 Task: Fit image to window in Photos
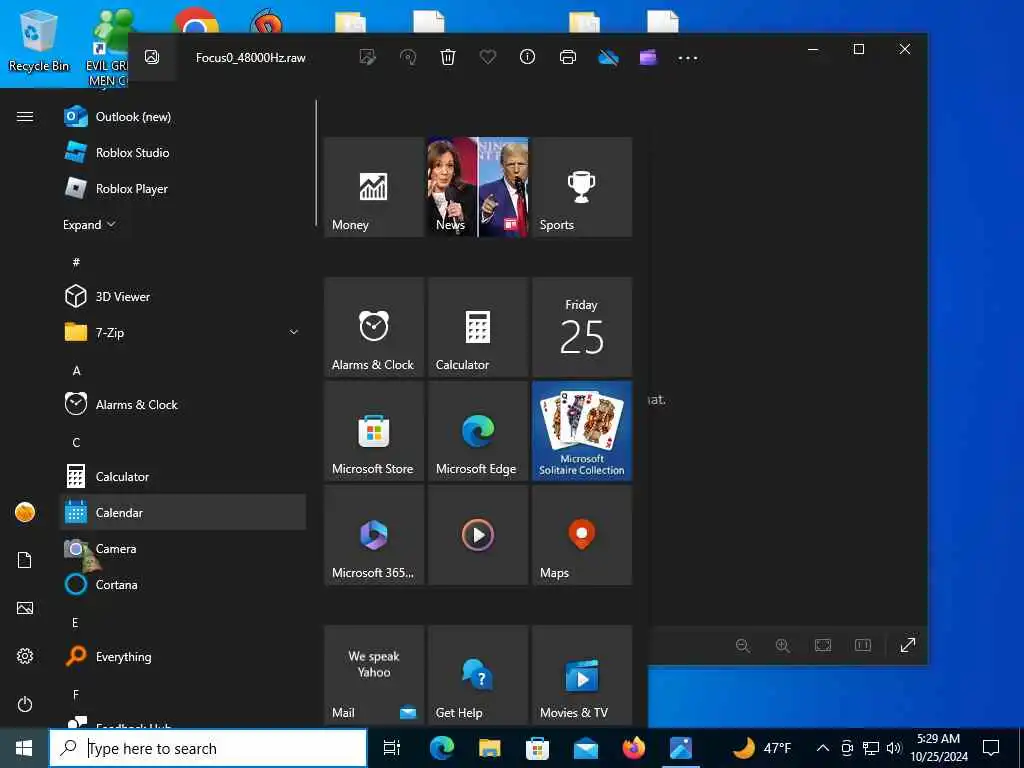[823, 646]
